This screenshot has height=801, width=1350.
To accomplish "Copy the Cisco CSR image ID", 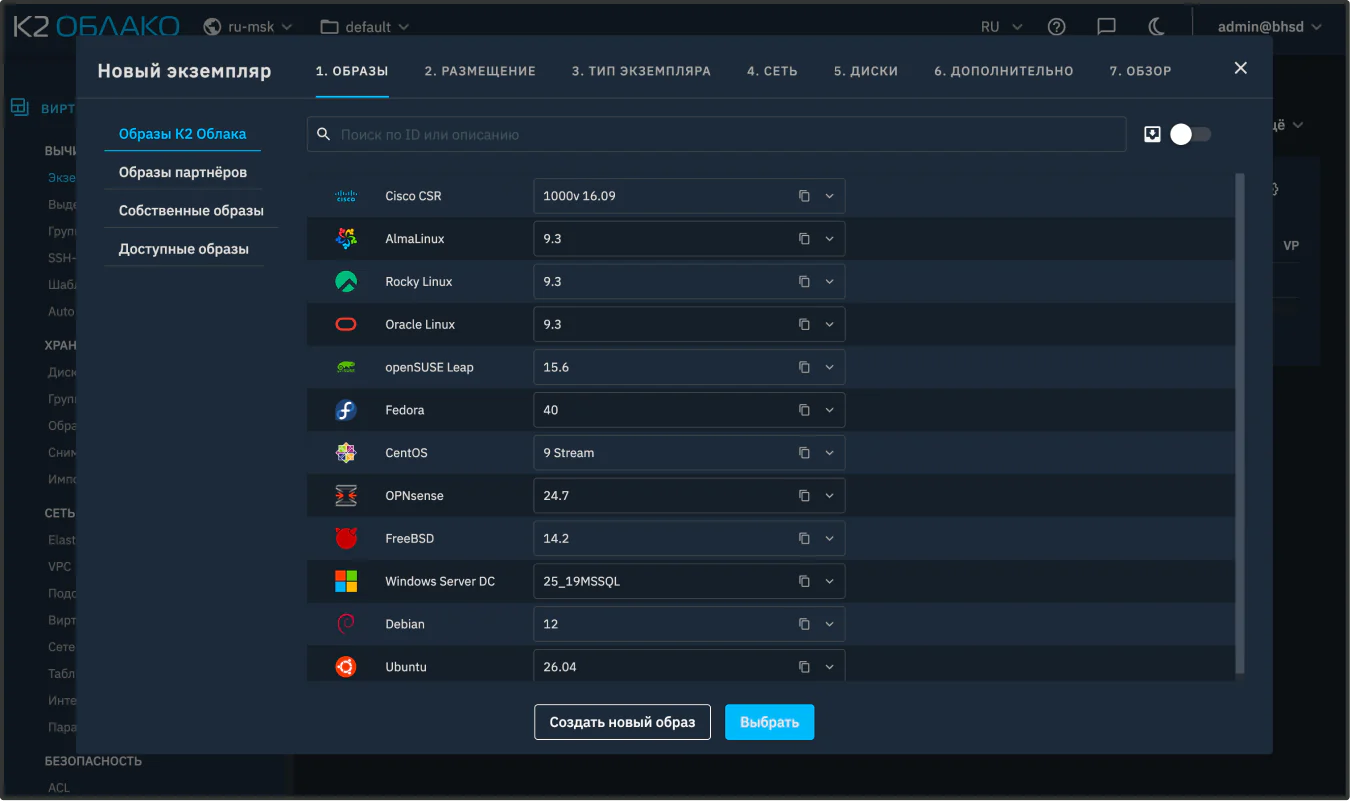I will 804,196.
